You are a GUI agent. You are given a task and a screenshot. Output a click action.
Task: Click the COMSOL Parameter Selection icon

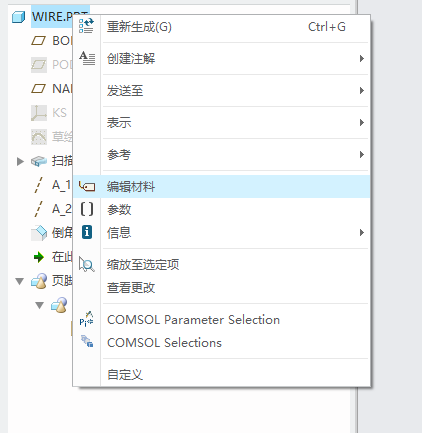click(x=87, y=319)
